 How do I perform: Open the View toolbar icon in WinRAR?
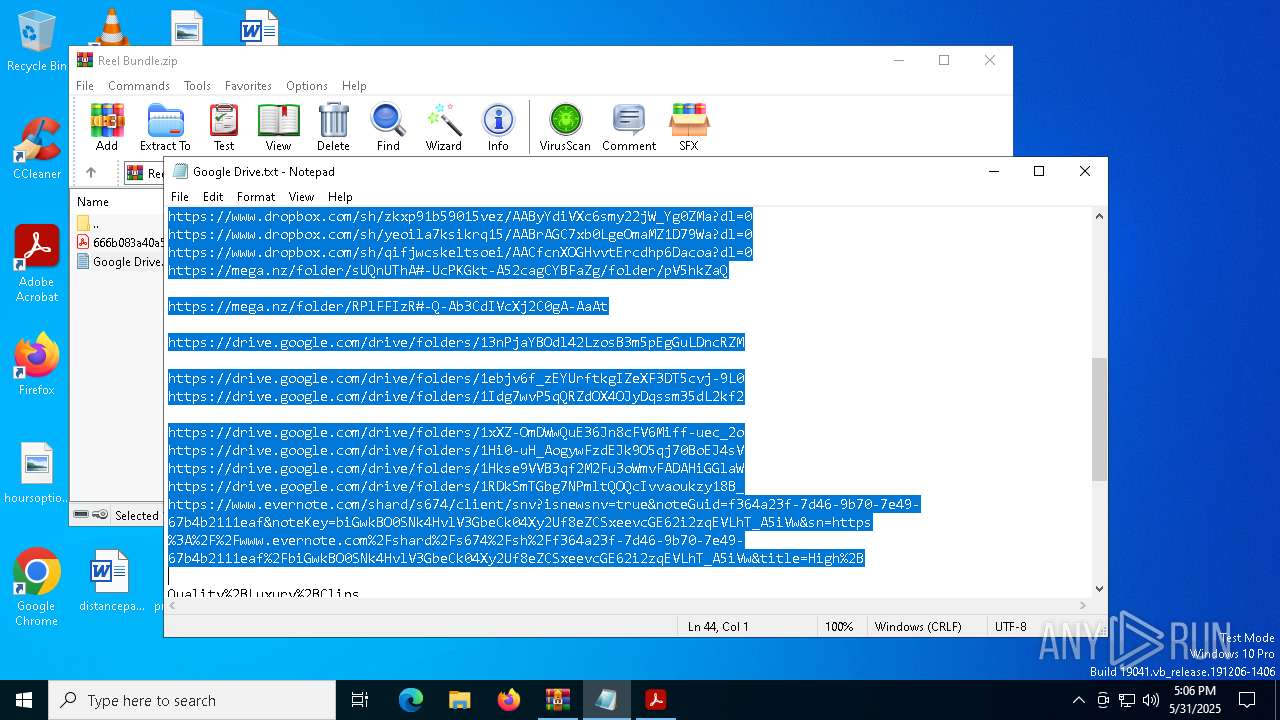[278, 127]
